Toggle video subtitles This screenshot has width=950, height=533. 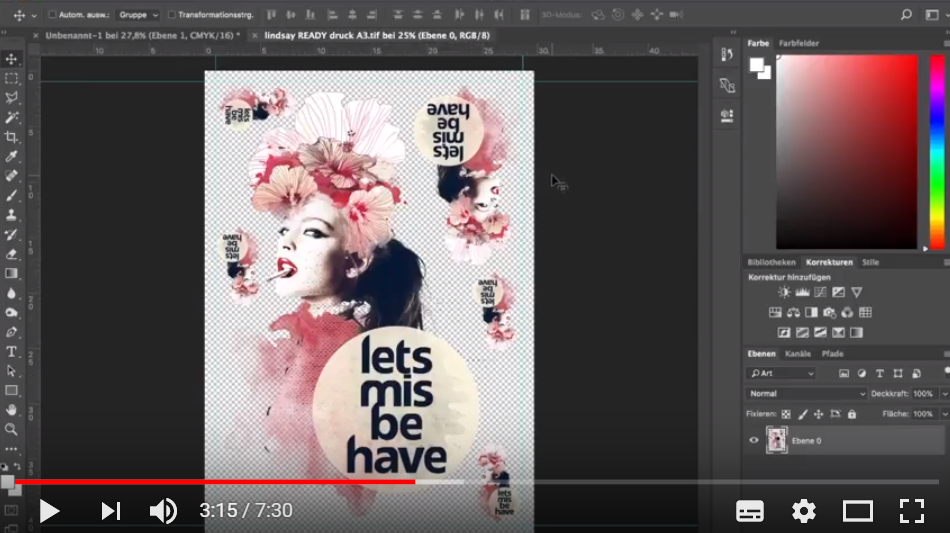749,511
